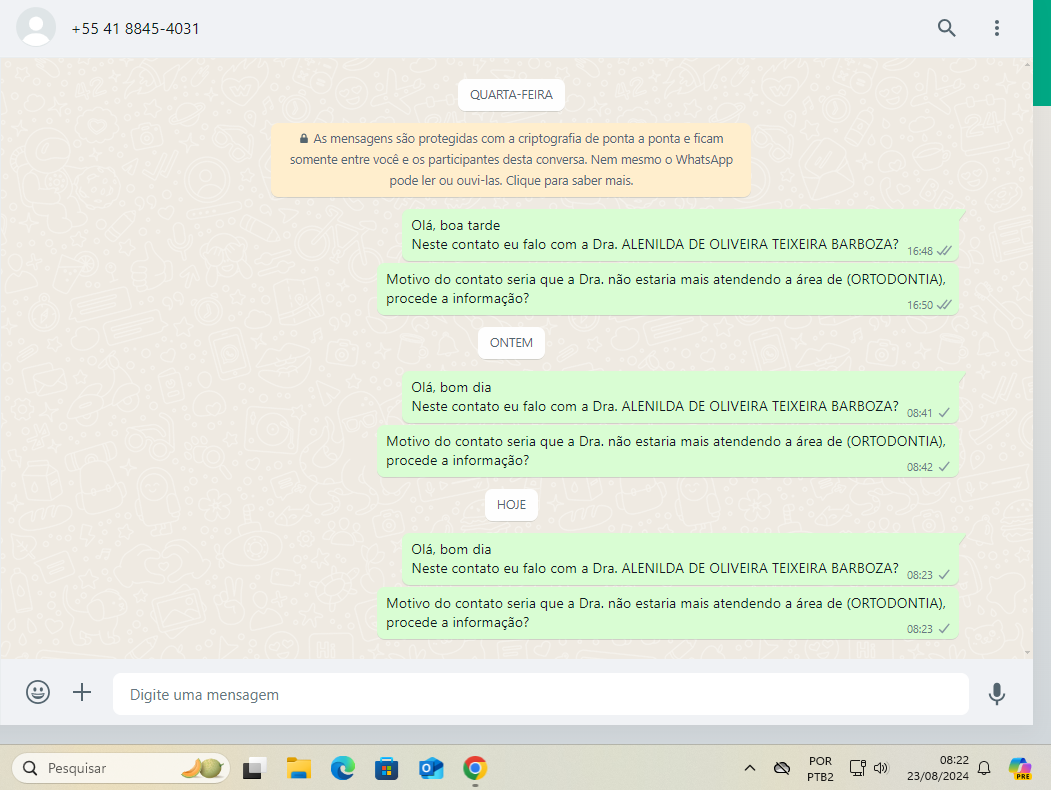Screen dimensions: 1051x790
Task: Click the QUARTA-FEIRA date label
Action: (511, 95)
